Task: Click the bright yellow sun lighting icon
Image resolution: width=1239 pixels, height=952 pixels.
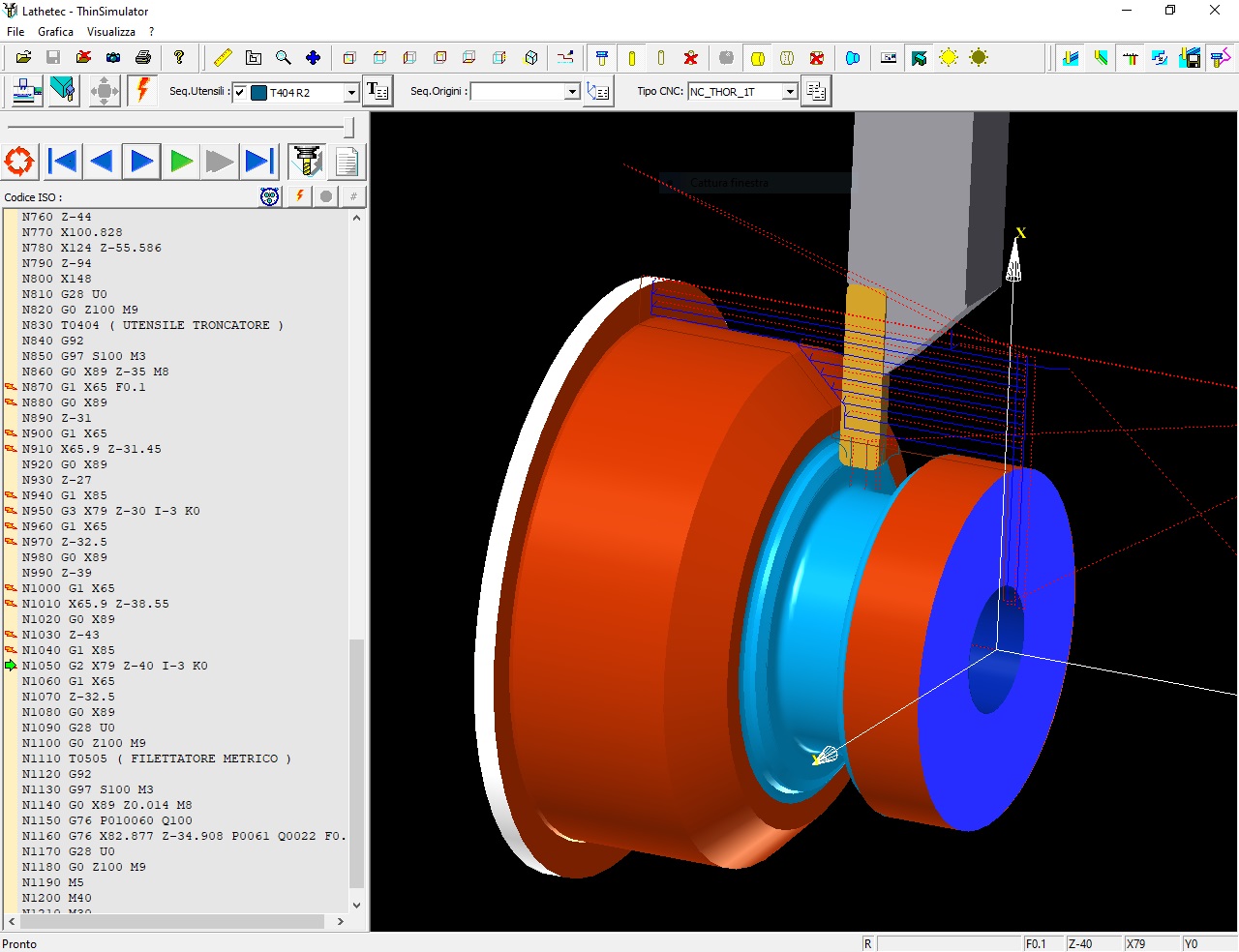Action: tap(949, 58)
